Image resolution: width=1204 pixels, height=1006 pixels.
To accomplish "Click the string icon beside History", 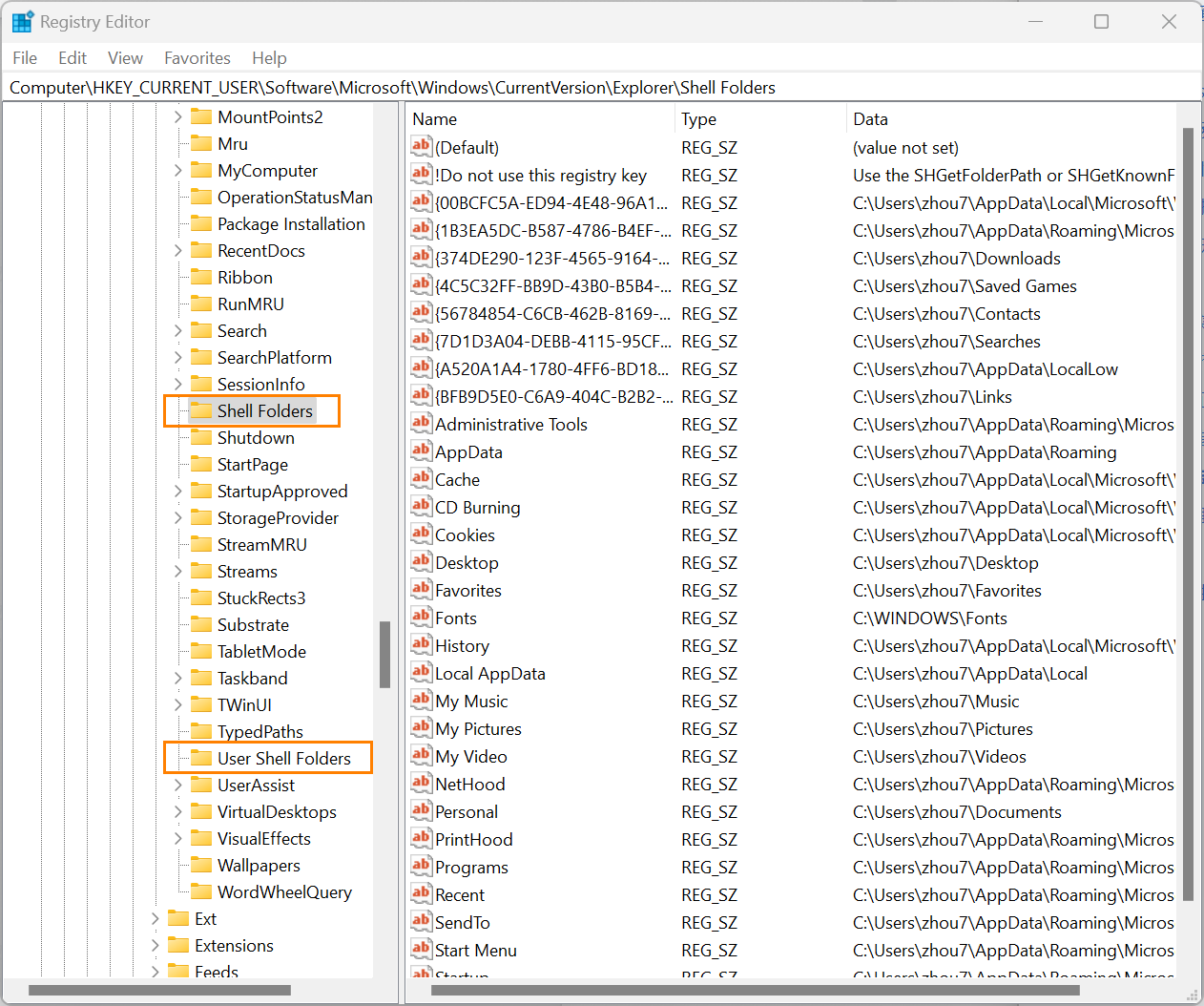I will coord(422,644).
